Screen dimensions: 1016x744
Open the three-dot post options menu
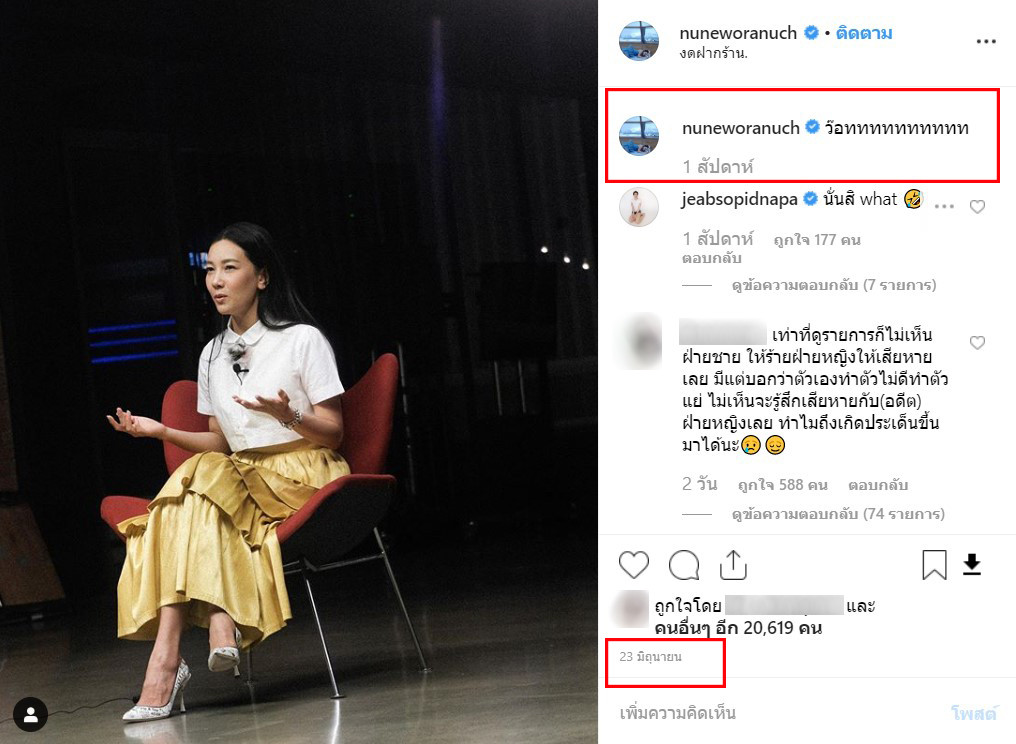(x=986, y=41)
